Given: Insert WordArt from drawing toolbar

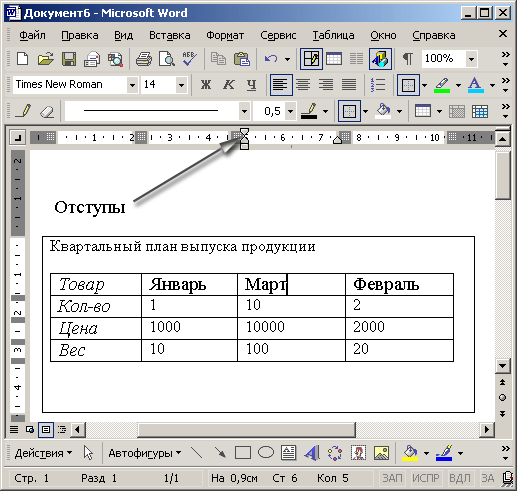Looking at the screenshot, I should [x=312, y=453].
